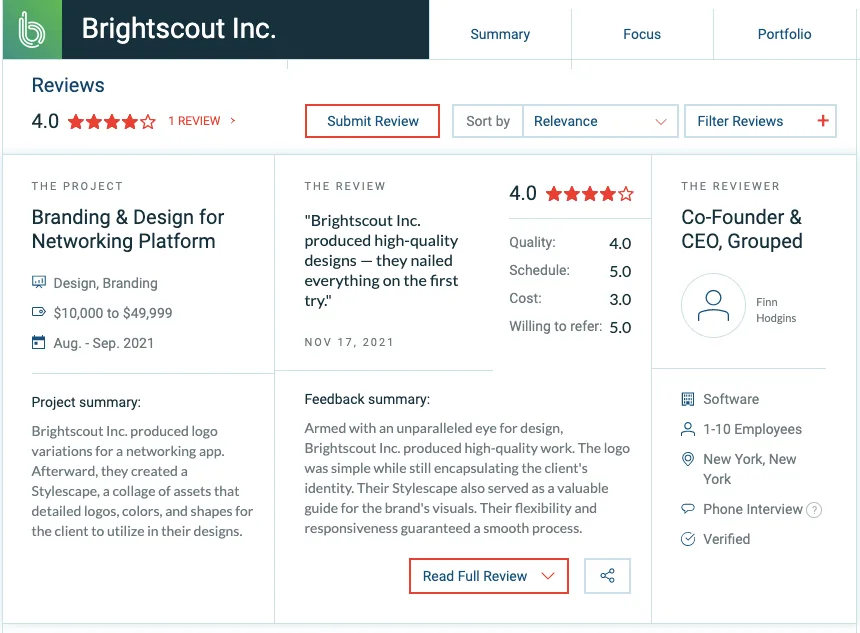
Task: Click the Phone Interview help question-mark icon
Action: (x=814, y=510)
